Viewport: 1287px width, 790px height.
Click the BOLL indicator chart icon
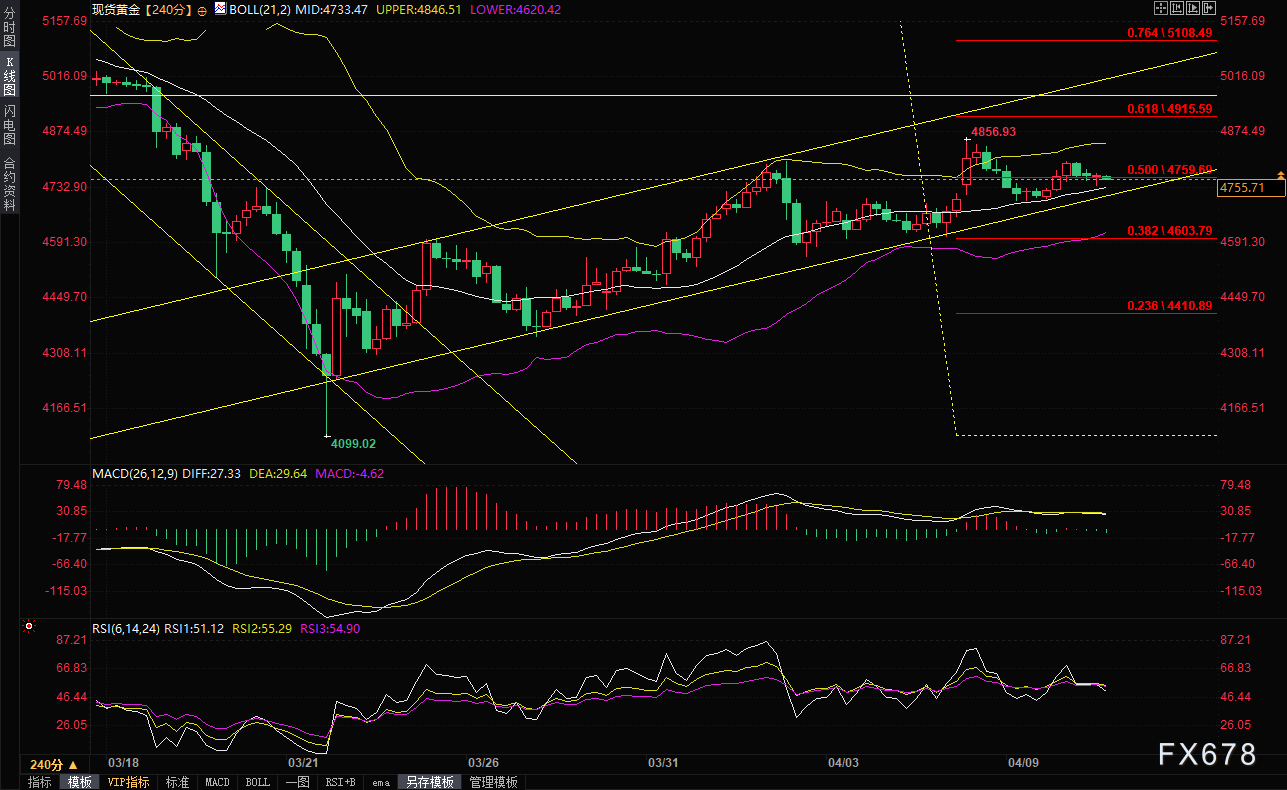[x=221, y=9]
